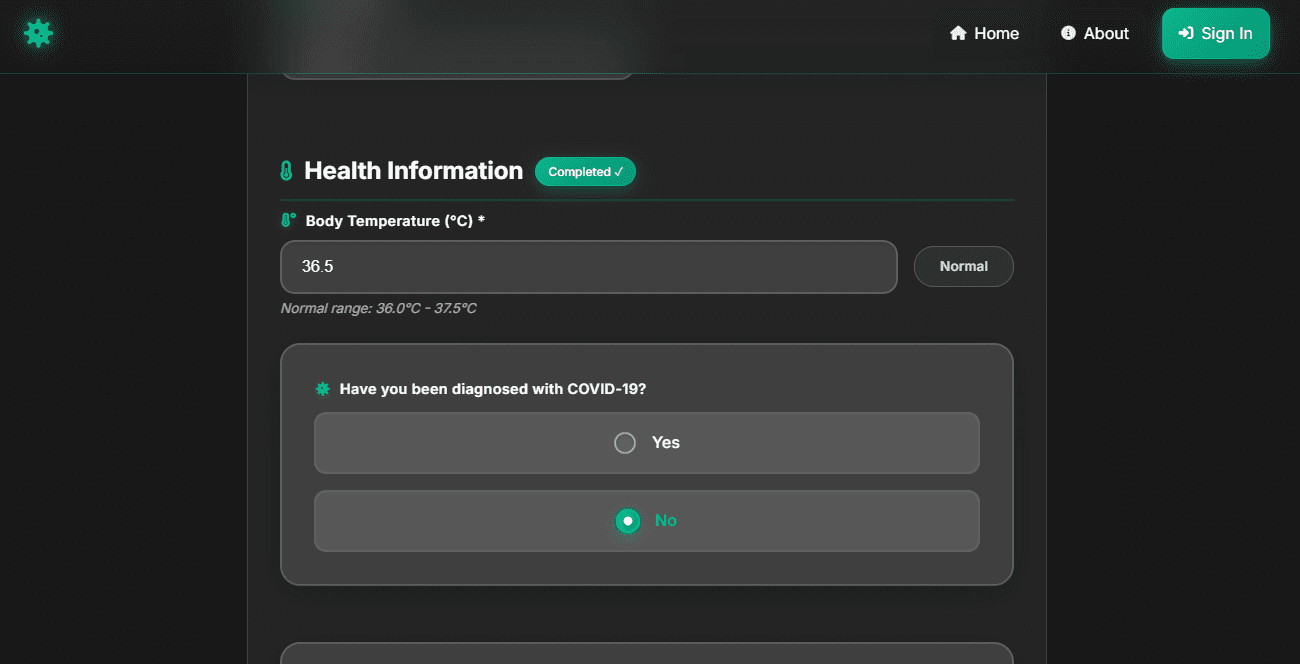Click the virus icon next to the COVID-19 question
This screenshot has width=1300, height=664.
coord(322,388)
